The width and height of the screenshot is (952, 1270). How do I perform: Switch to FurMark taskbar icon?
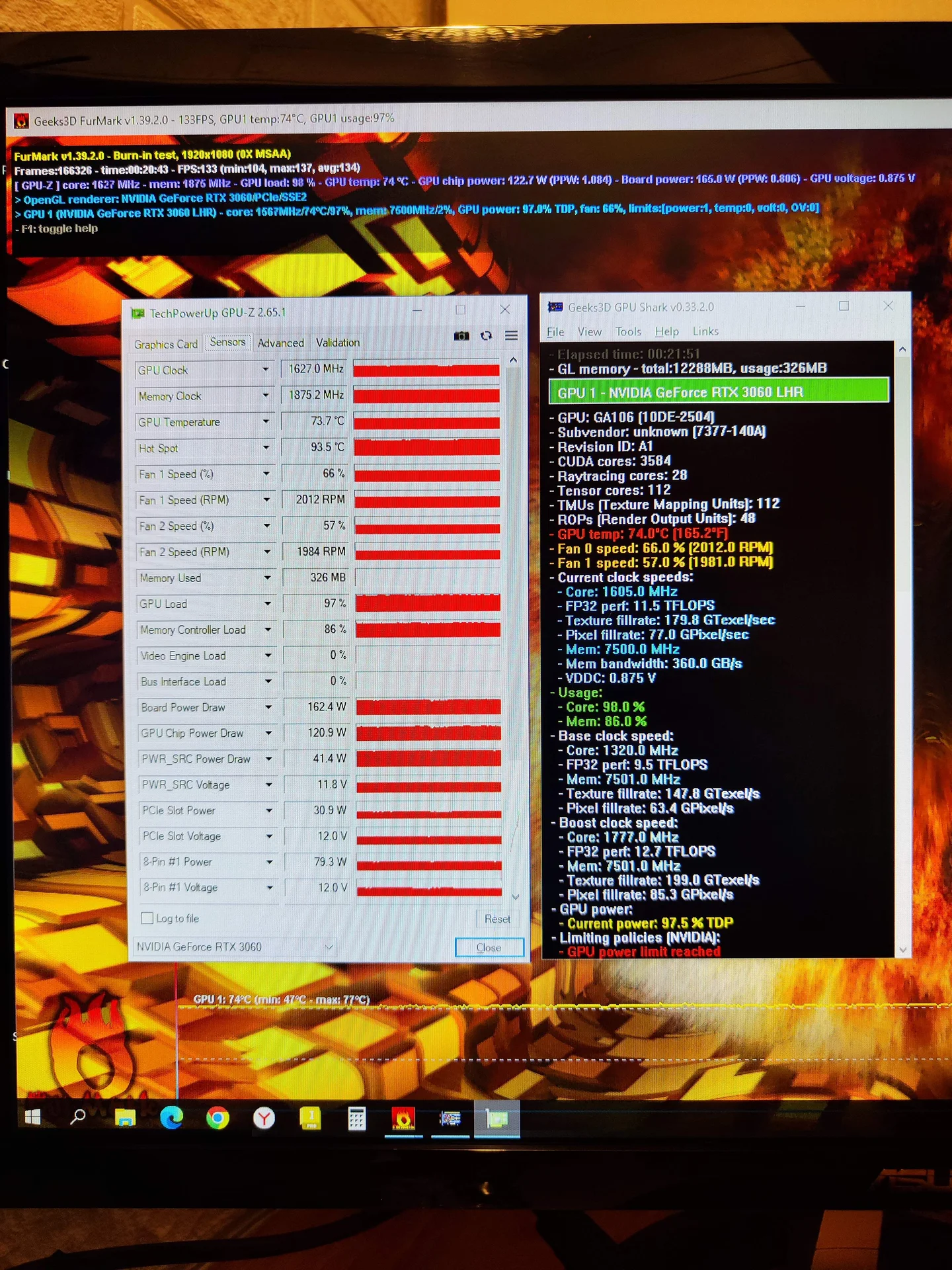tap(403, 1119)
